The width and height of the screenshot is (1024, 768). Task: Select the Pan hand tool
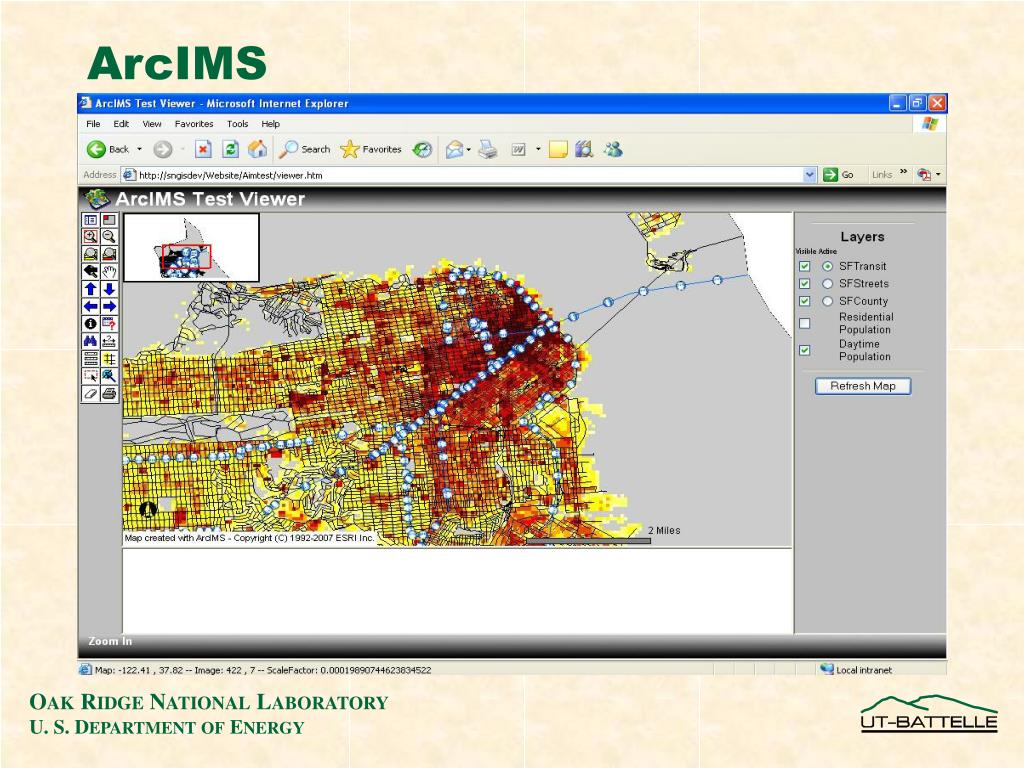[109, 271]
